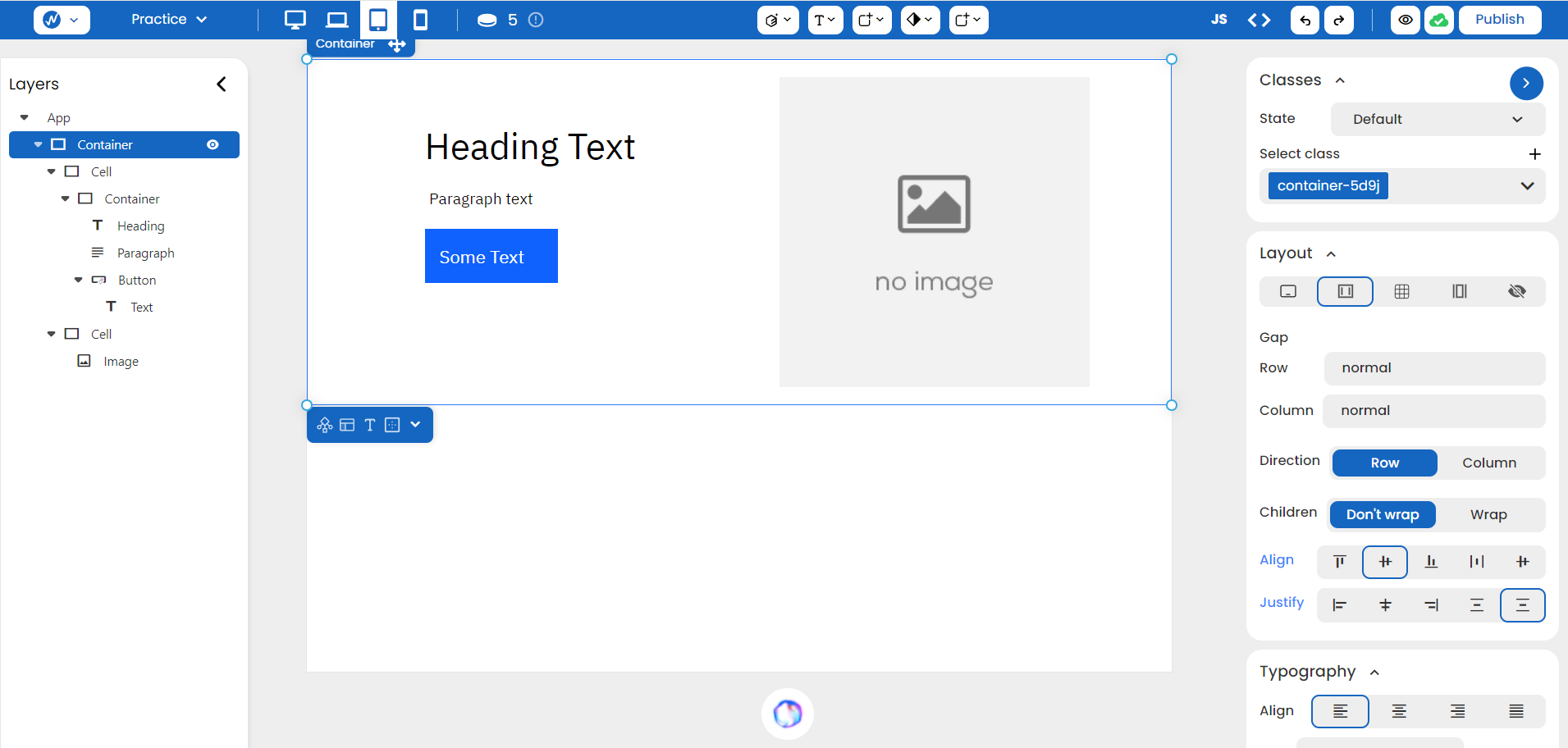Click the Row gap normal field
This screenshot has height=748, width=1568.
tap(1434, 368)
